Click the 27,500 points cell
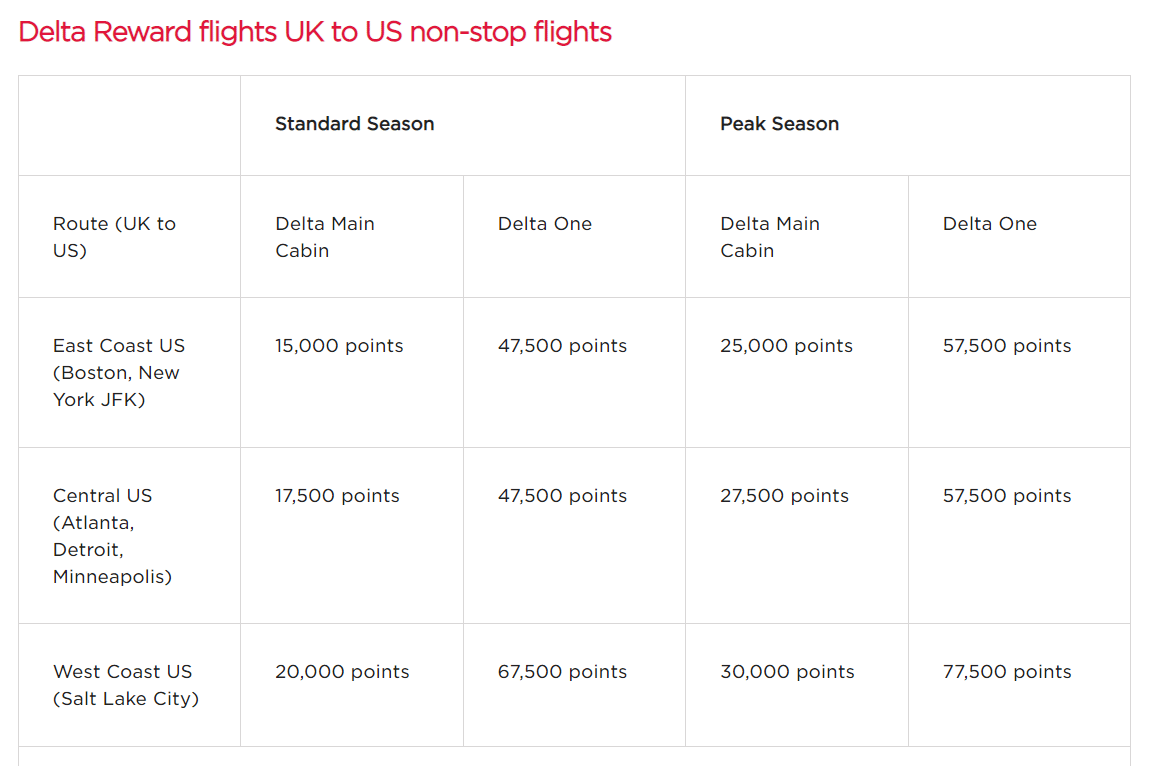The width and height of the screenshot is (1172, 766). click(784, 496)
